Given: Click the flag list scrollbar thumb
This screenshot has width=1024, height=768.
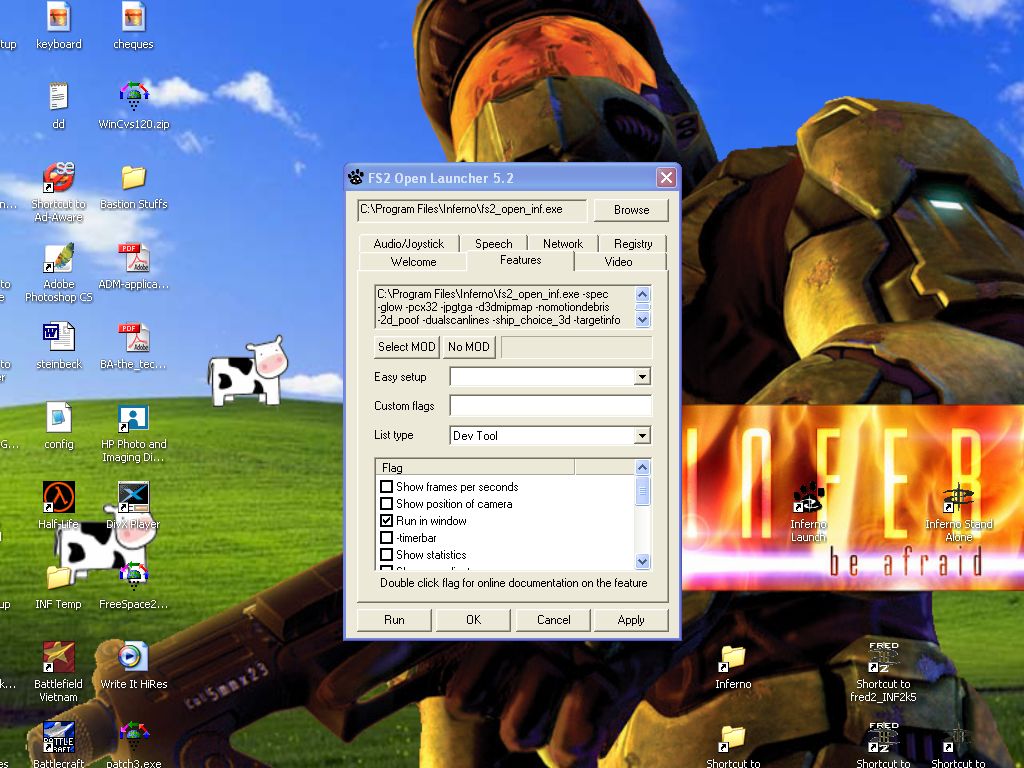Looking at the screenshot, I should pos(643,491).
